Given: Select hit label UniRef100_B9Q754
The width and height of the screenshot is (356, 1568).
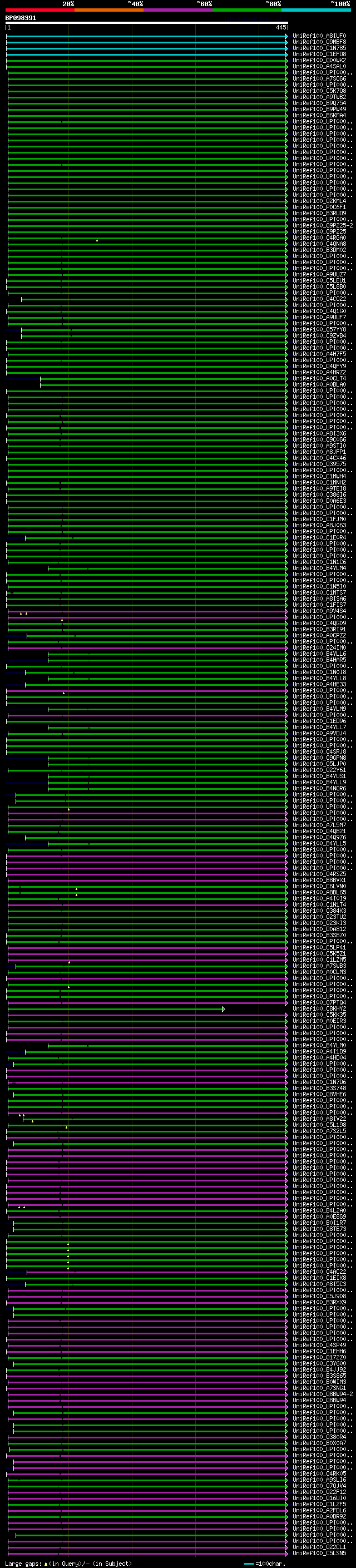Looking at the screenshot, I should (x=319, y=103).
